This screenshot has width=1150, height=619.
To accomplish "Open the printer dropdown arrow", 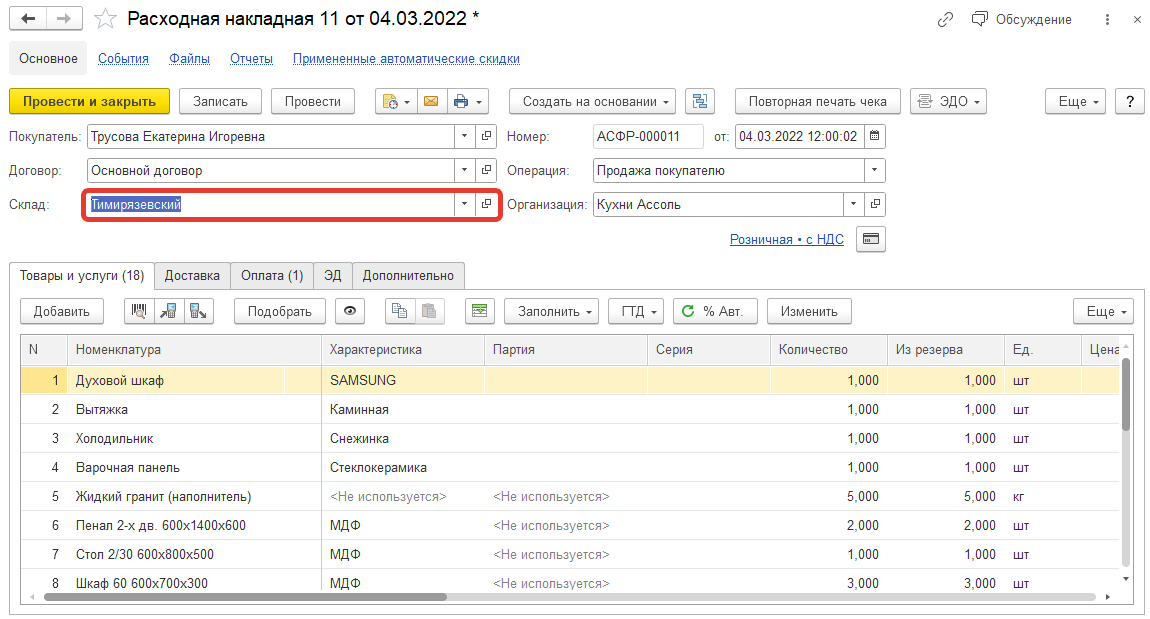I will pos(479,101).
